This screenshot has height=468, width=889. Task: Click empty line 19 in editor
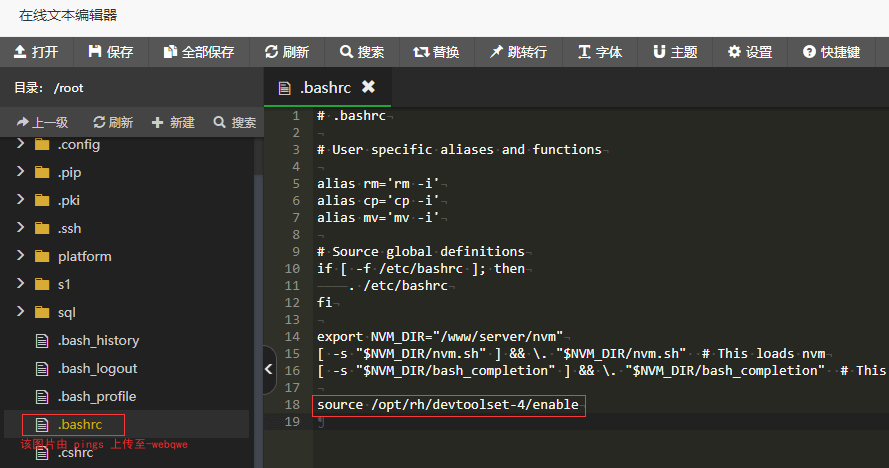tap(601, 421)
